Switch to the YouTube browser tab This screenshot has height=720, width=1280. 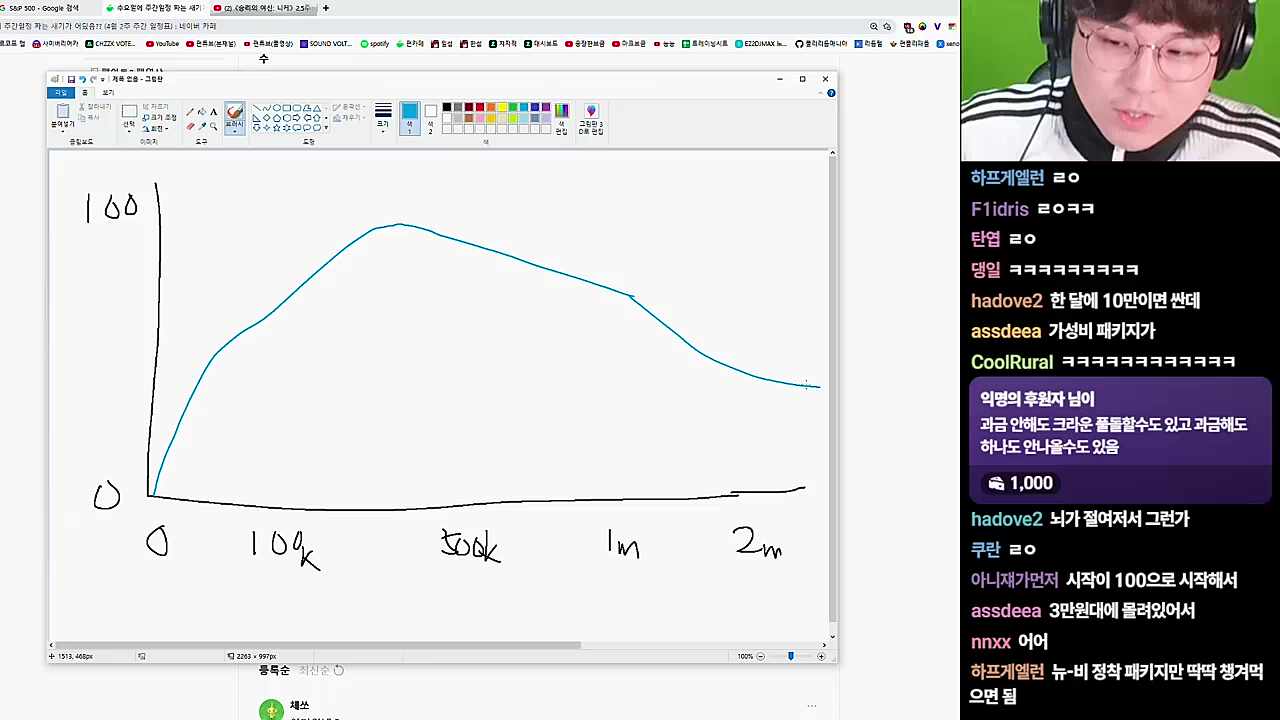(262, 8)
